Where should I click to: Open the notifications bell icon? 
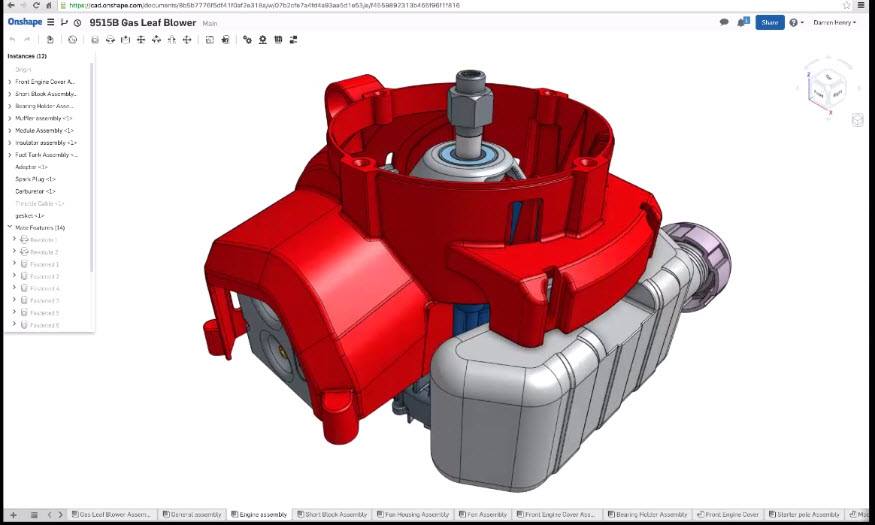click(x=743, y=22)
